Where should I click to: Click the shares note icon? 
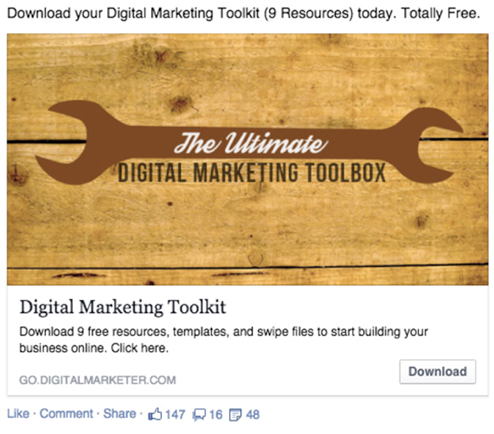click(x=235, y=415)
